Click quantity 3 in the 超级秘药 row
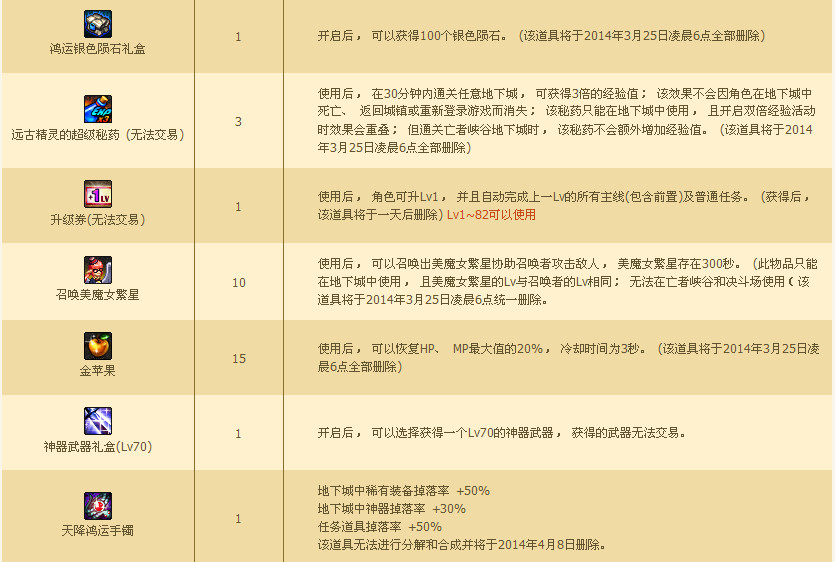835x562 pixels. click(238, 121)
